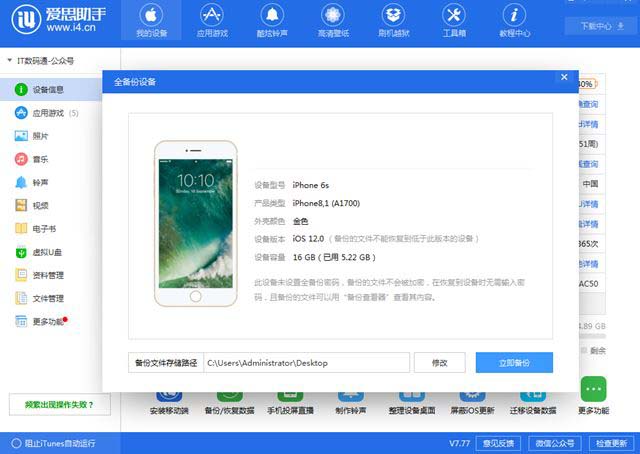Click the 立即备份 backup now button

[514, 363]
